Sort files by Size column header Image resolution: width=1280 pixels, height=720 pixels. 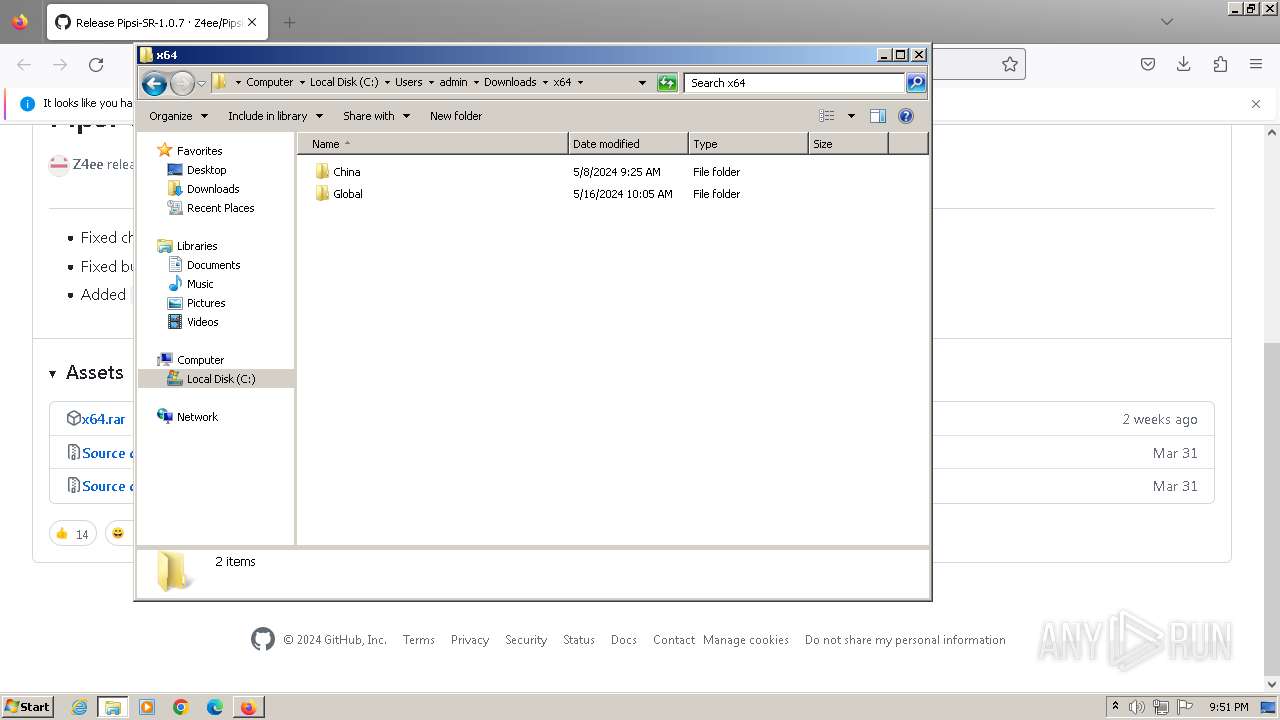click(x=848, y=144)
